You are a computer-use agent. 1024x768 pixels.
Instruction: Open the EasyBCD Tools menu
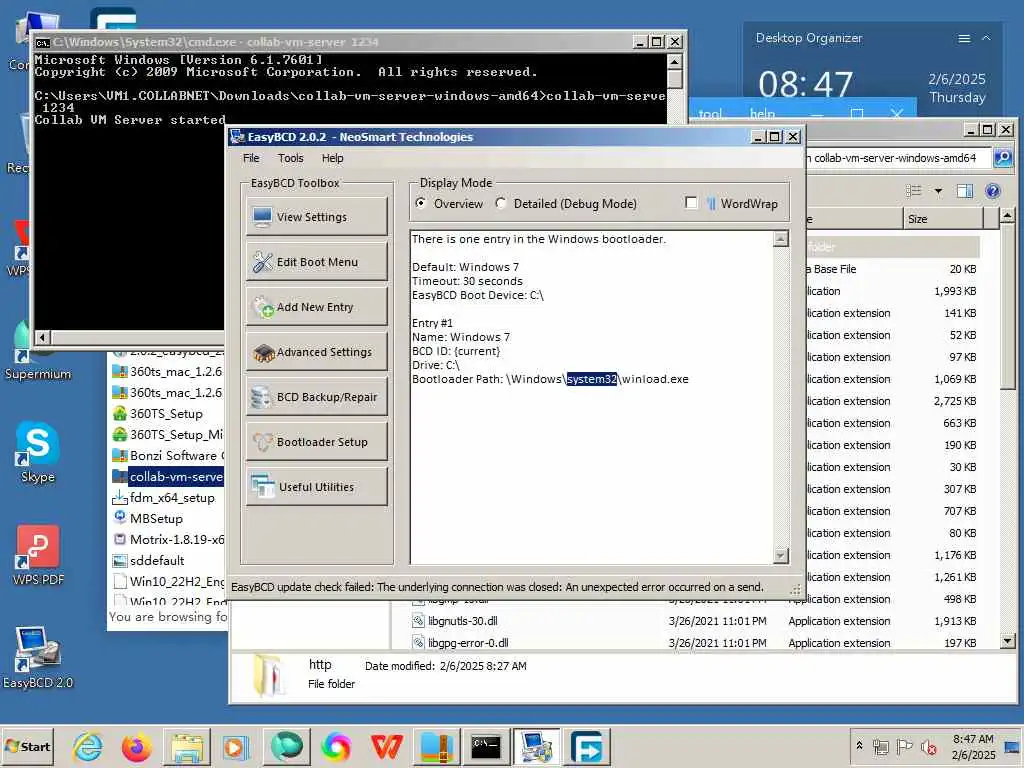pos(291,158)
